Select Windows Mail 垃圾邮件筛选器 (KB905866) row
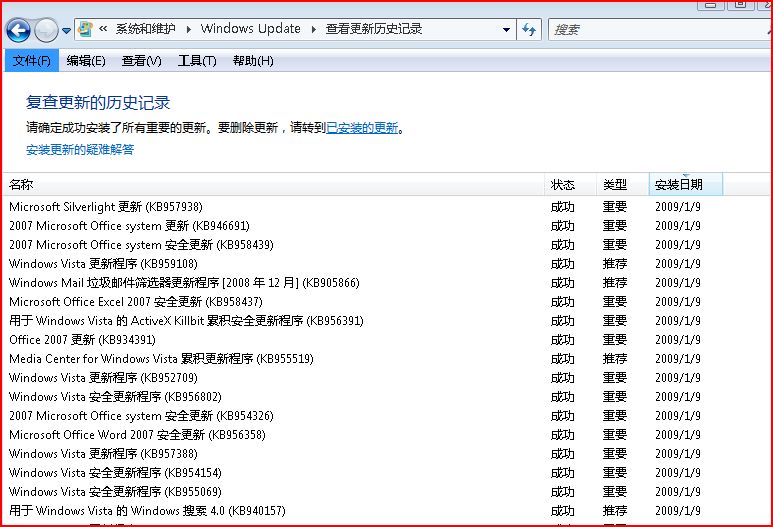Viewport: 773px width, 527px height. (x=386, y=282)
